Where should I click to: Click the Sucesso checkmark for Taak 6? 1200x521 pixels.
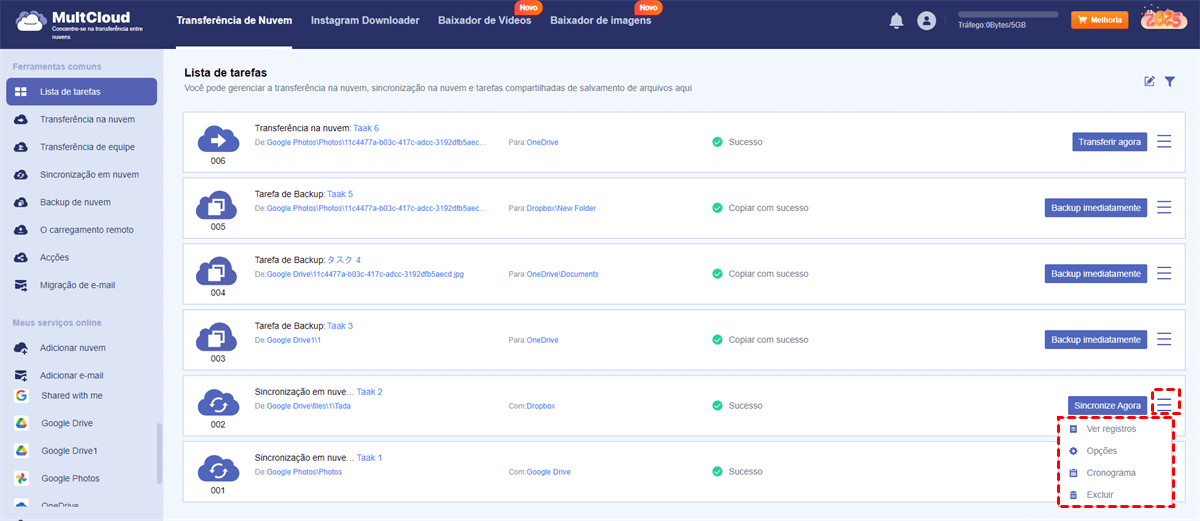tap(717, 142)
